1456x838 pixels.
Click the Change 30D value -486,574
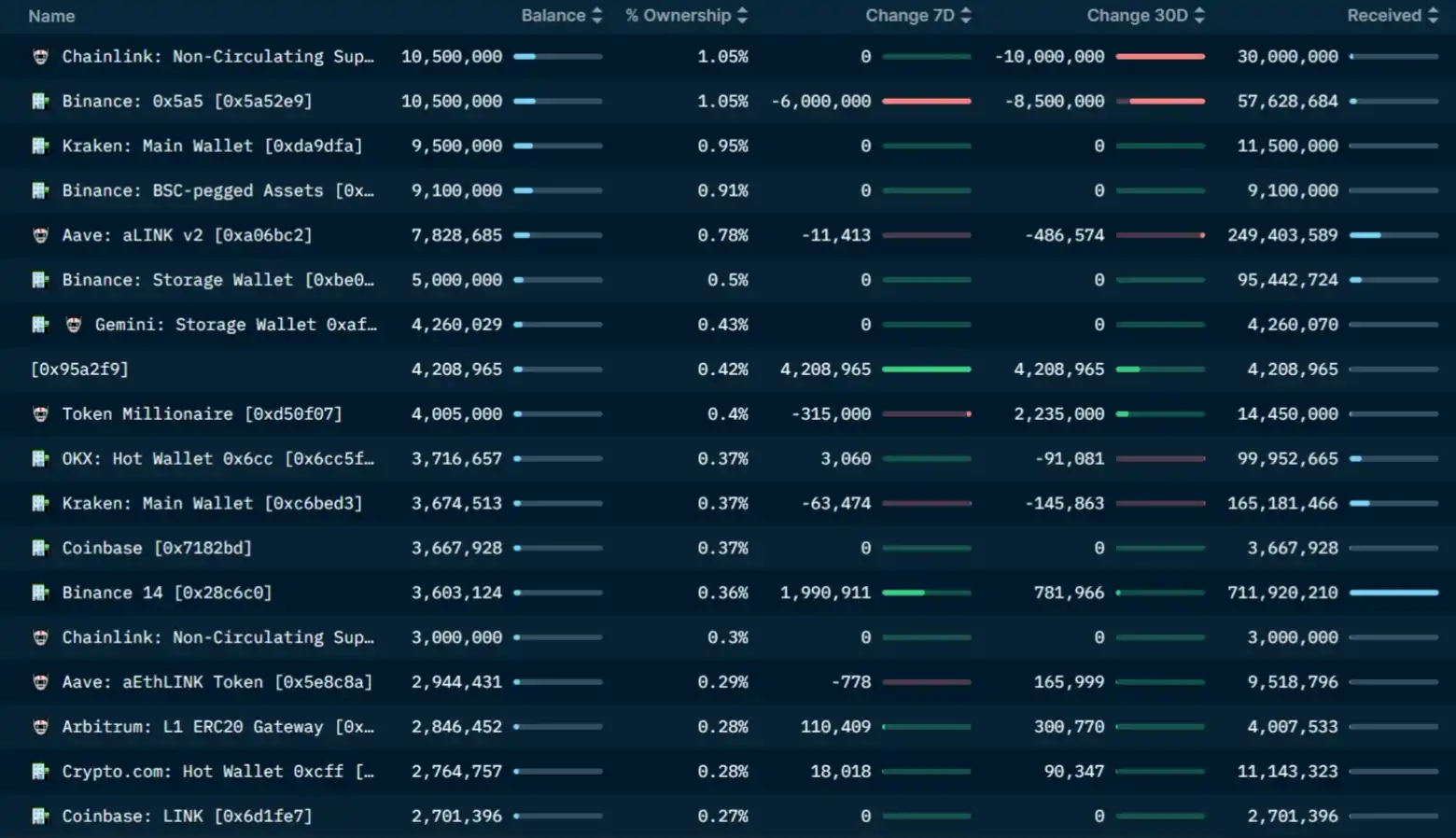[x=1064, y=235]
